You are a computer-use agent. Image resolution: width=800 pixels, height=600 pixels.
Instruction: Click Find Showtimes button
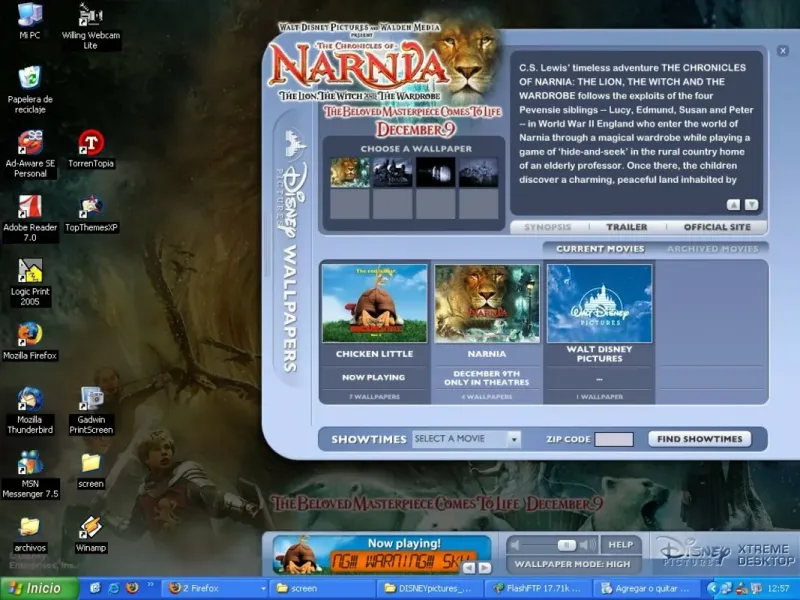click(699, 439)
